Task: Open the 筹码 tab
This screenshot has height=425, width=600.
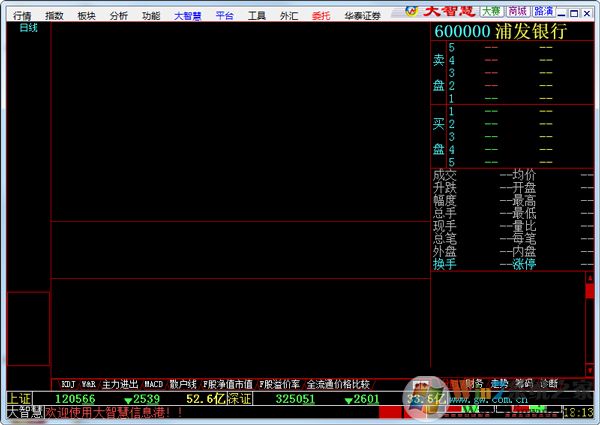Action: (x=524, y=383)
